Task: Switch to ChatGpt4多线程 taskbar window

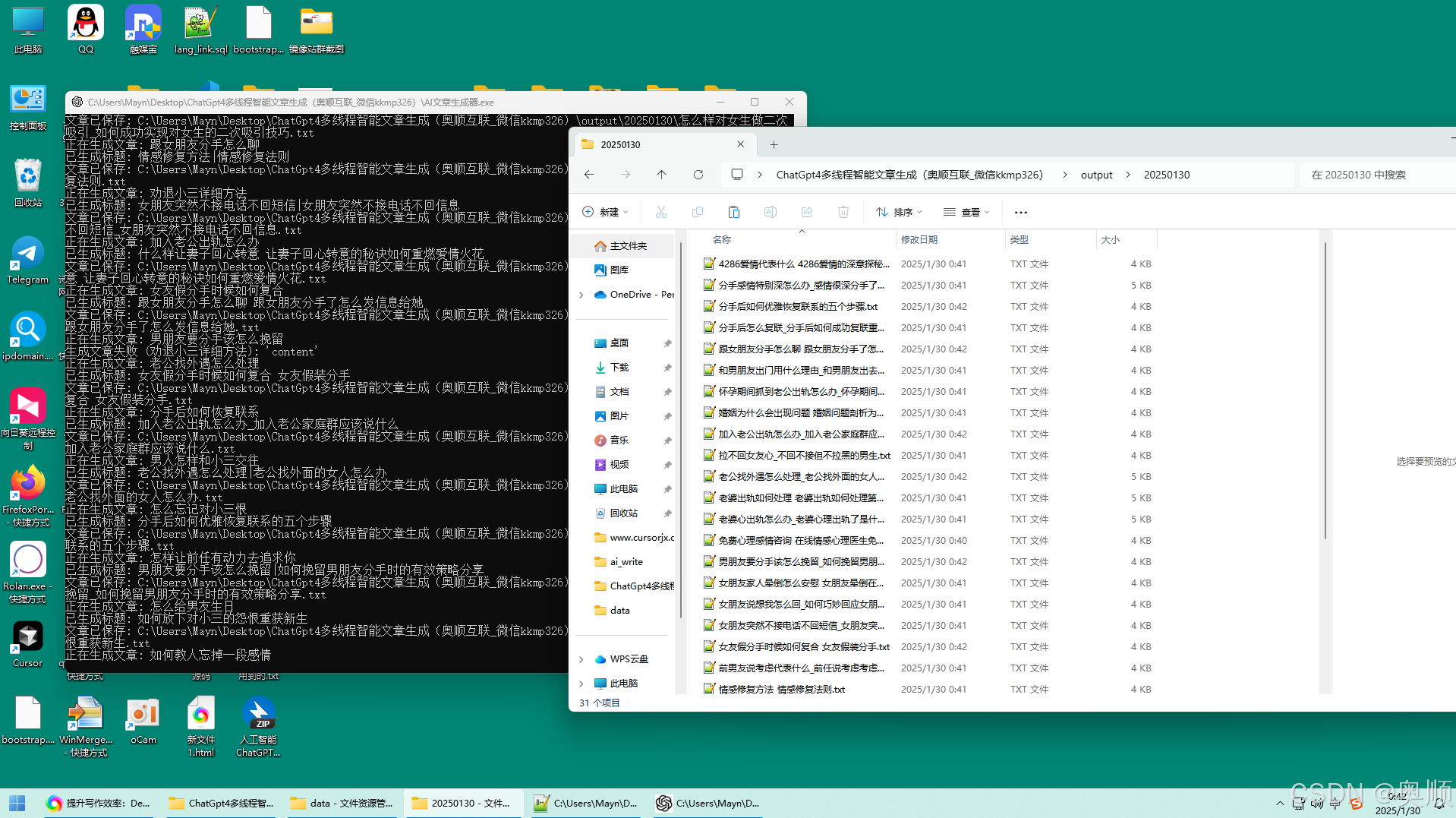Action: [221, 803]
